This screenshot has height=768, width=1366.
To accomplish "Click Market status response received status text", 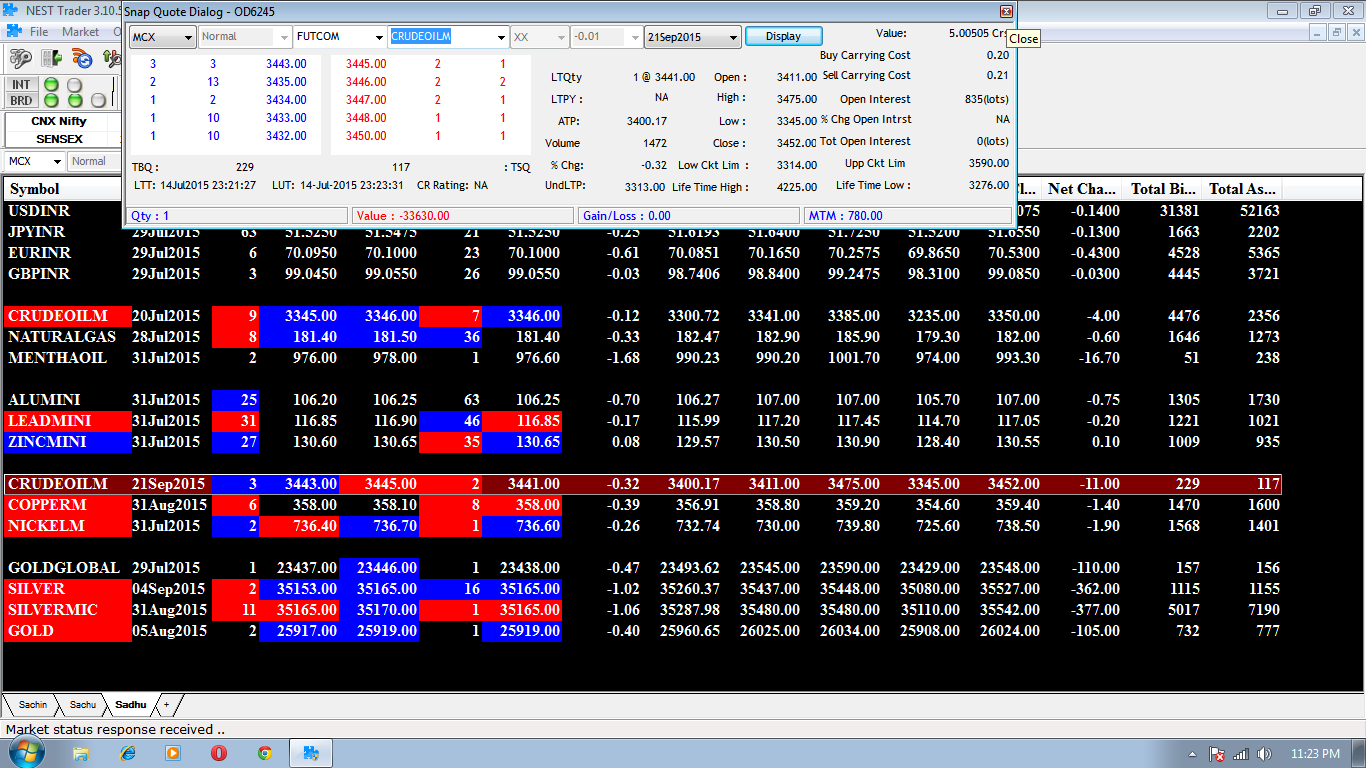I will point(115,730).
